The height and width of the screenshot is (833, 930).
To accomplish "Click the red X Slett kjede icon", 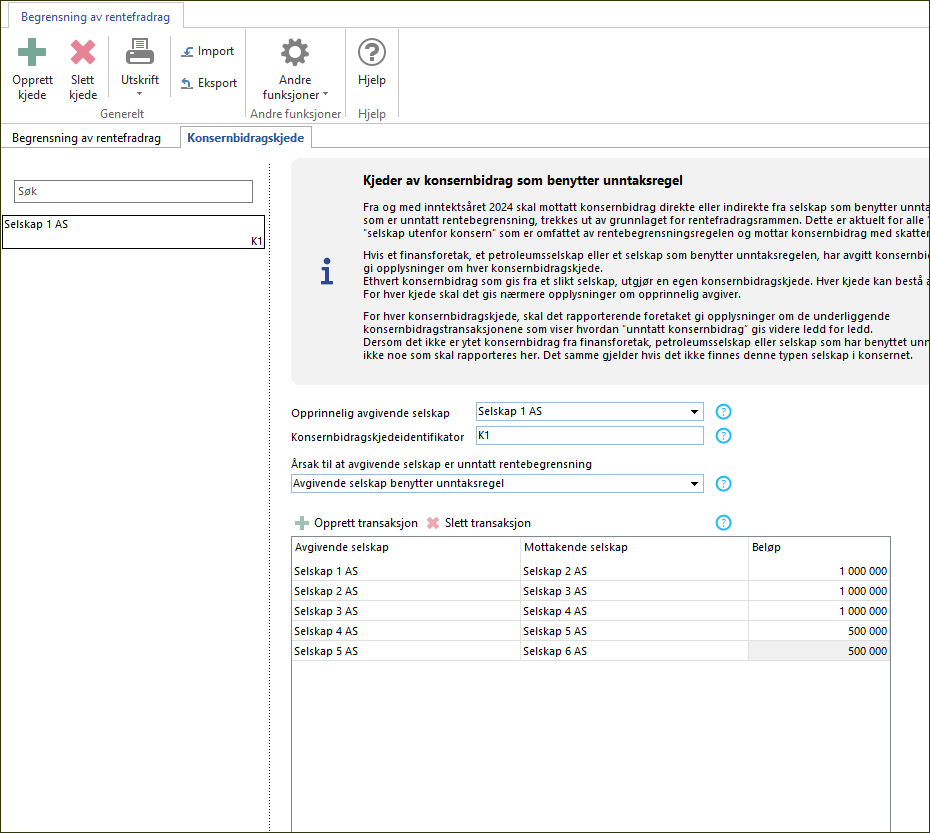I will (82, 52).
